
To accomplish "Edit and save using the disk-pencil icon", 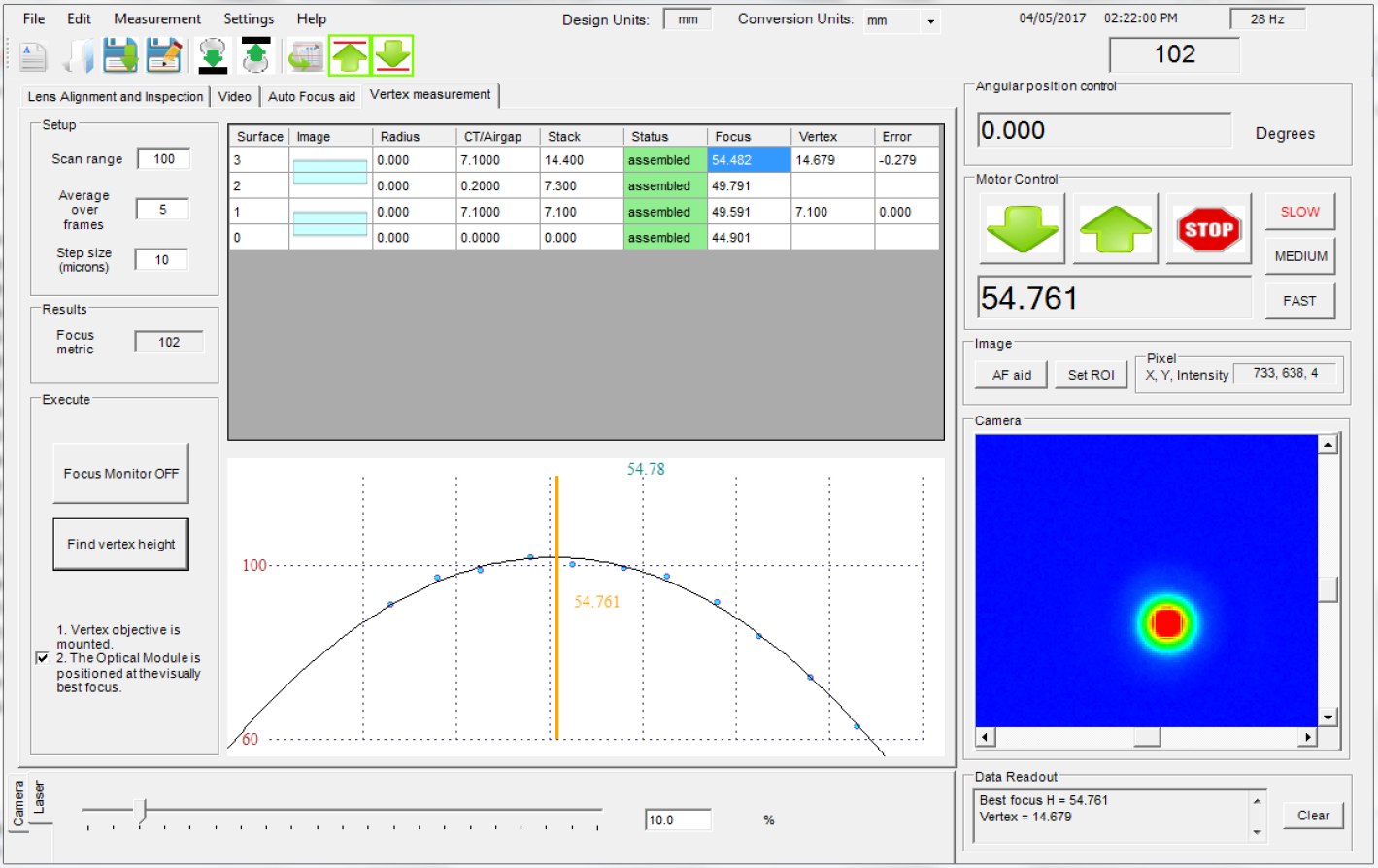I will [x=162, y=55].
